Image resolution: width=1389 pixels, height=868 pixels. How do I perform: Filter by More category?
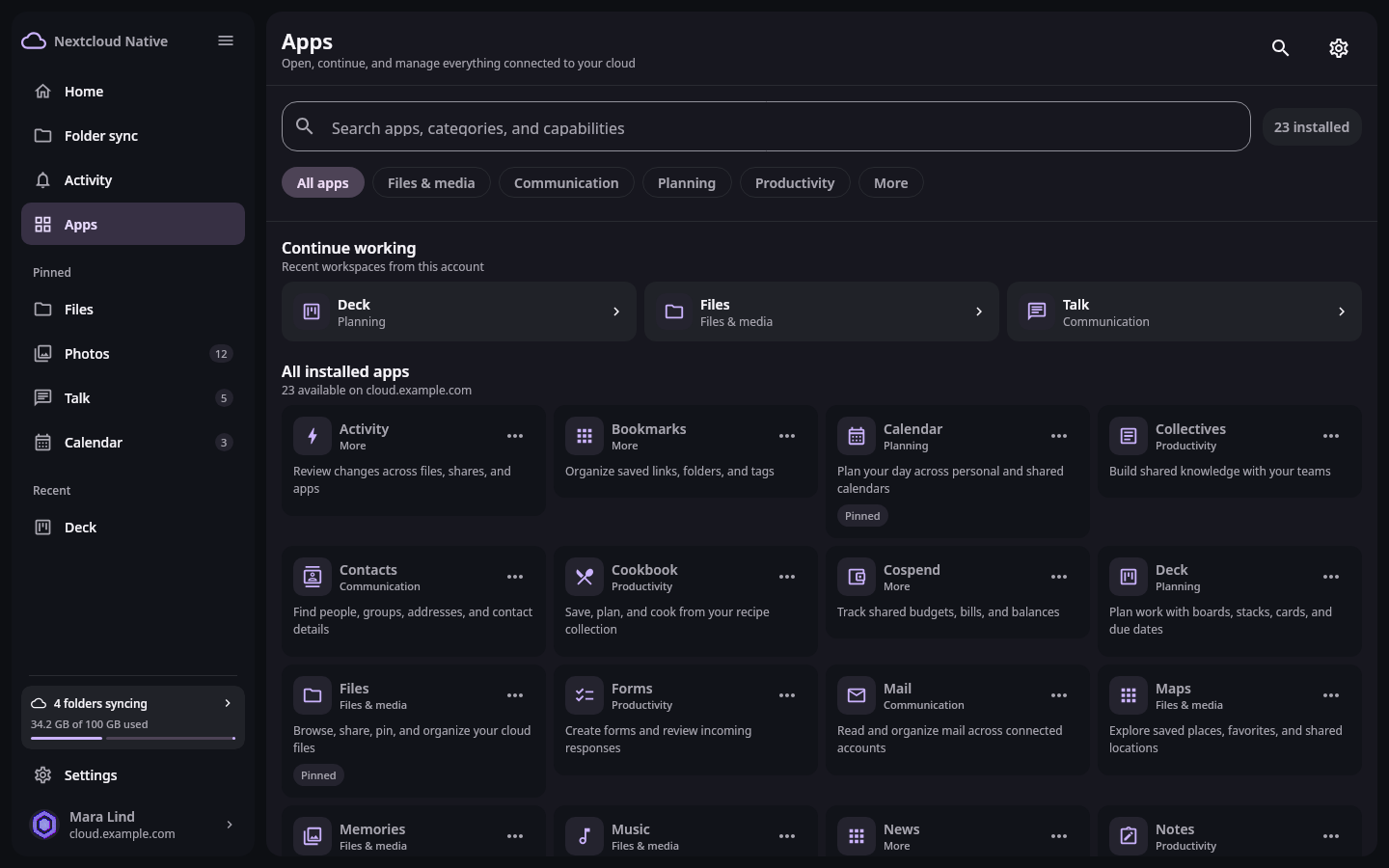tap(891, 182)
